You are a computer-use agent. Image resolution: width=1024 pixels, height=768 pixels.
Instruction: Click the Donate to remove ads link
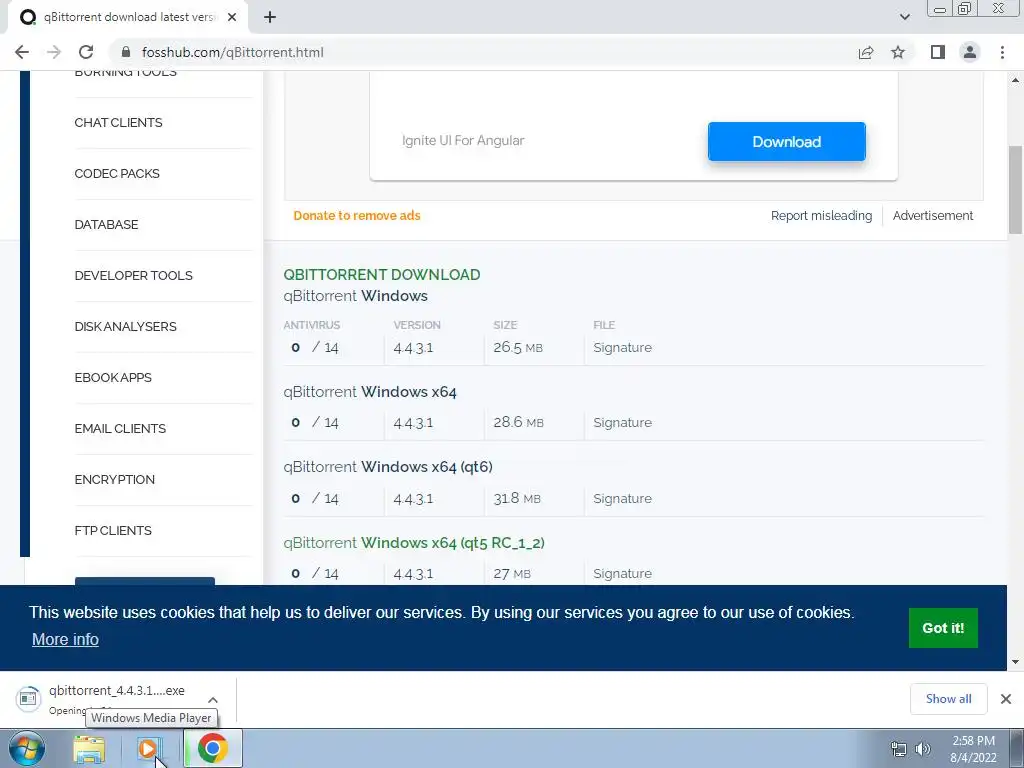coord(357,216)
